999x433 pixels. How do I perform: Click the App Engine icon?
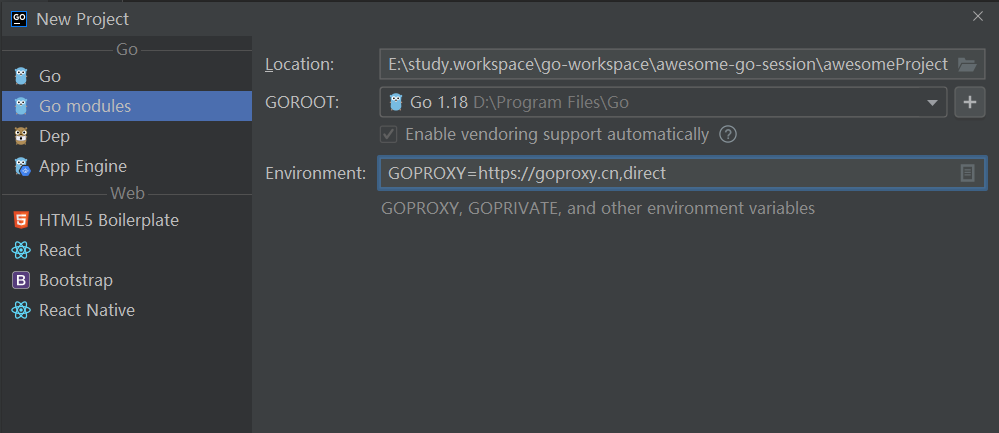21,167
